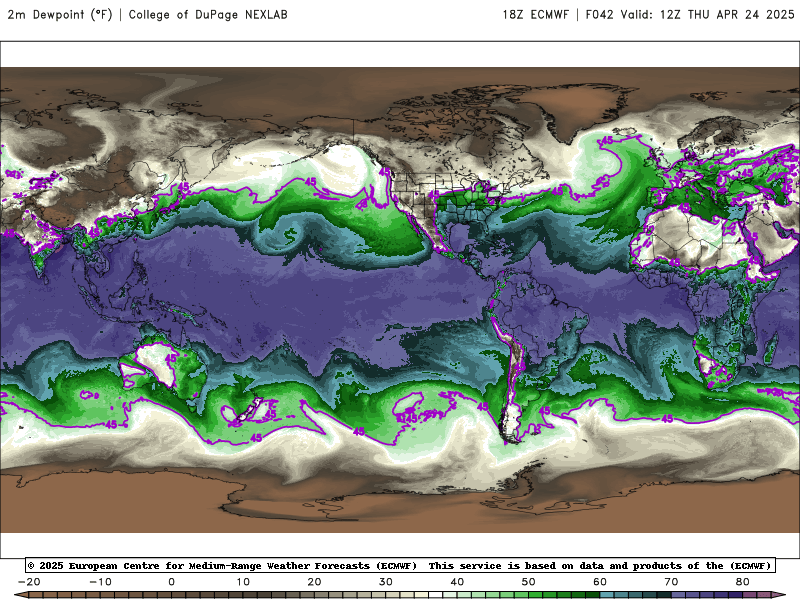Click the 70 label on the color scale
800x600 pixels.
point(671,582)
